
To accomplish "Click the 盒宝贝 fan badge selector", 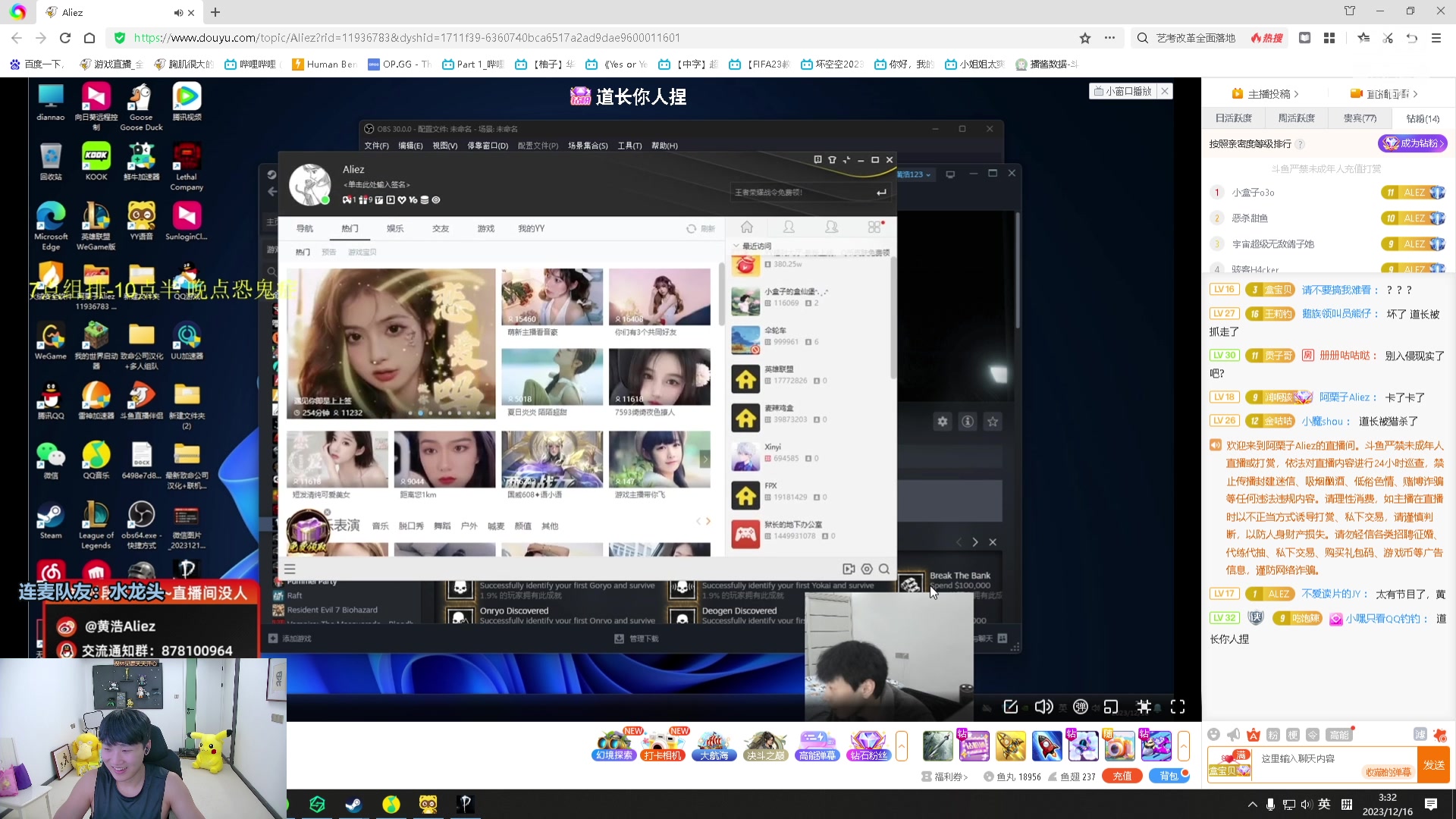I will click(x=1229, y=764).
